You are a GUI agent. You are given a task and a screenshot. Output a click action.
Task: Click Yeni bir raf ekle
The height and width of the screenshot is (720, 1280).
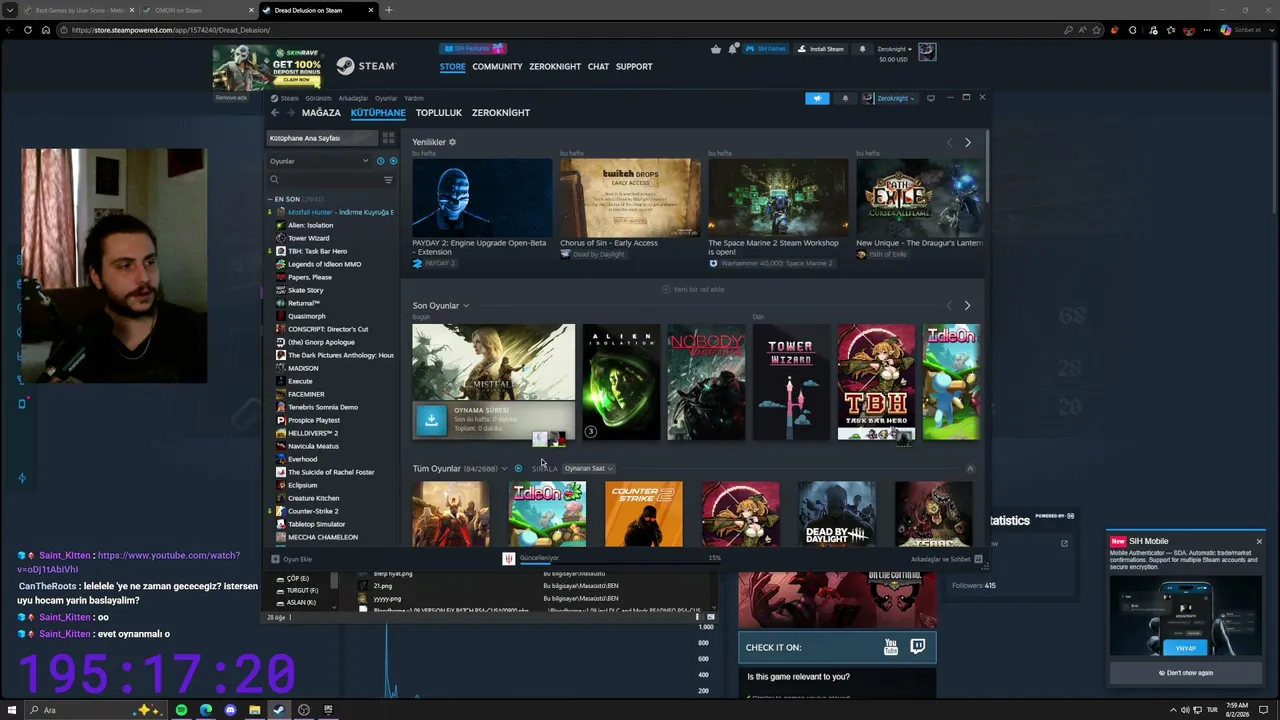tap(693, 290)
